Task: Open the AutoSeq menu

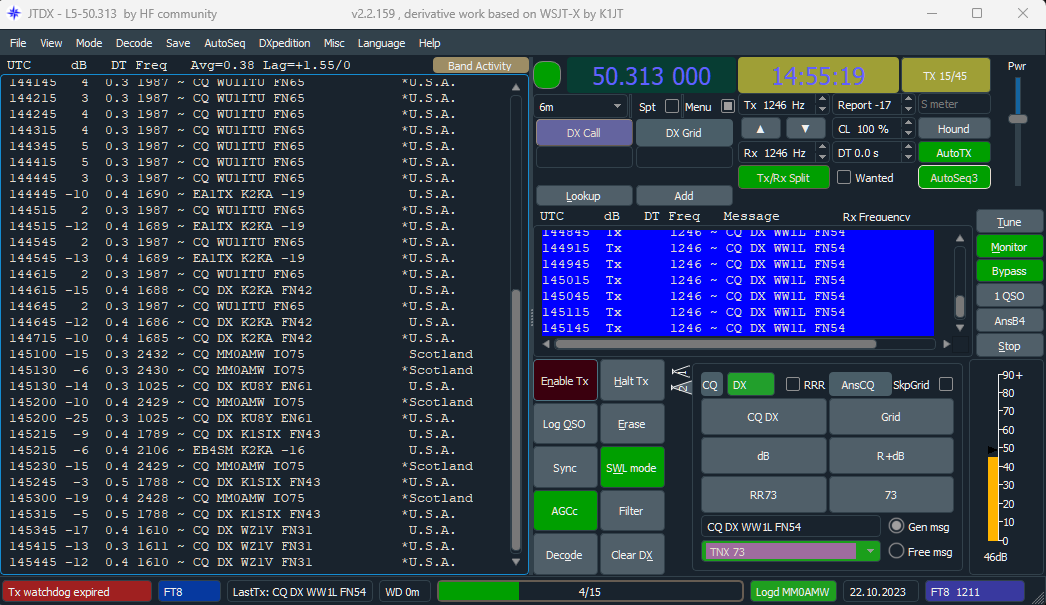Action: click(225, 43)
